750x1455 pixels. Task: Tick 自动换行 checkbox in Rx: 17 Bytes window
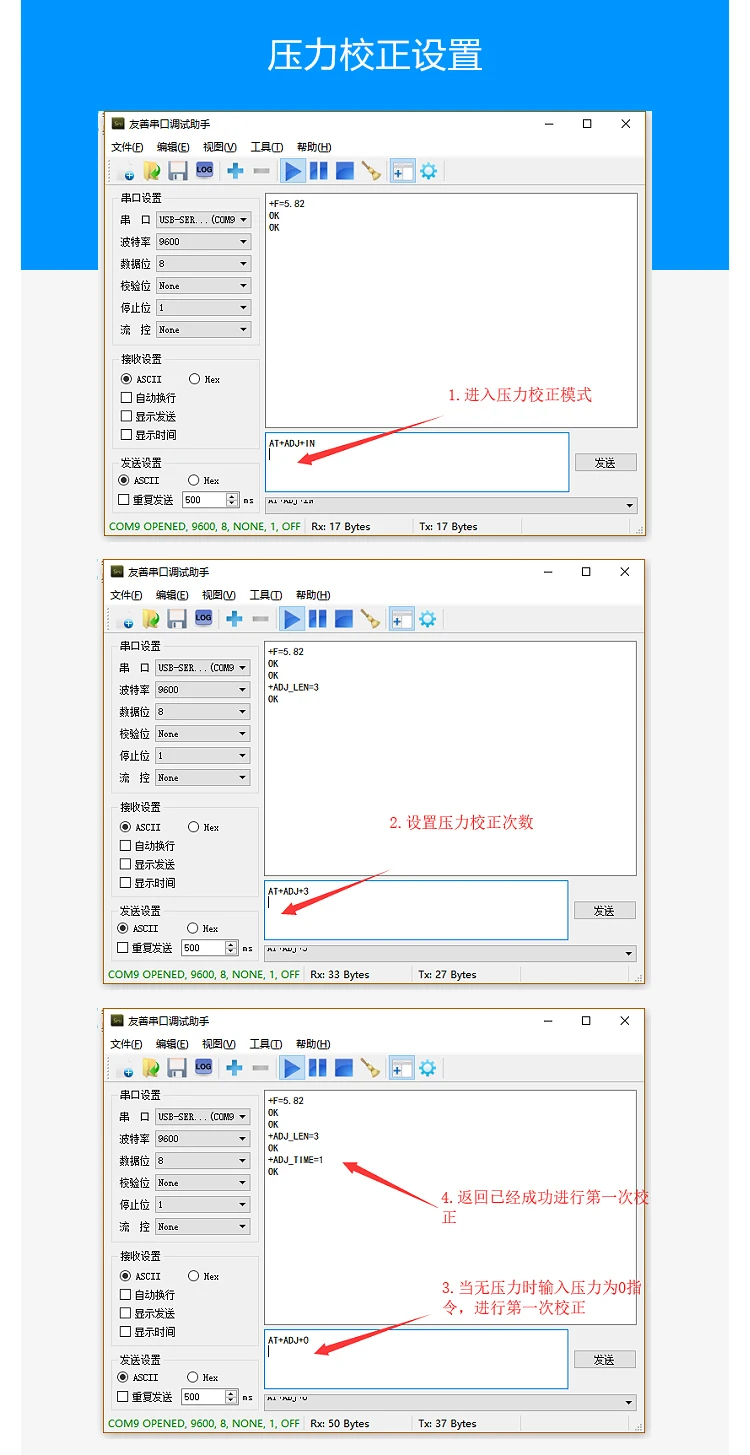[126, 398]
